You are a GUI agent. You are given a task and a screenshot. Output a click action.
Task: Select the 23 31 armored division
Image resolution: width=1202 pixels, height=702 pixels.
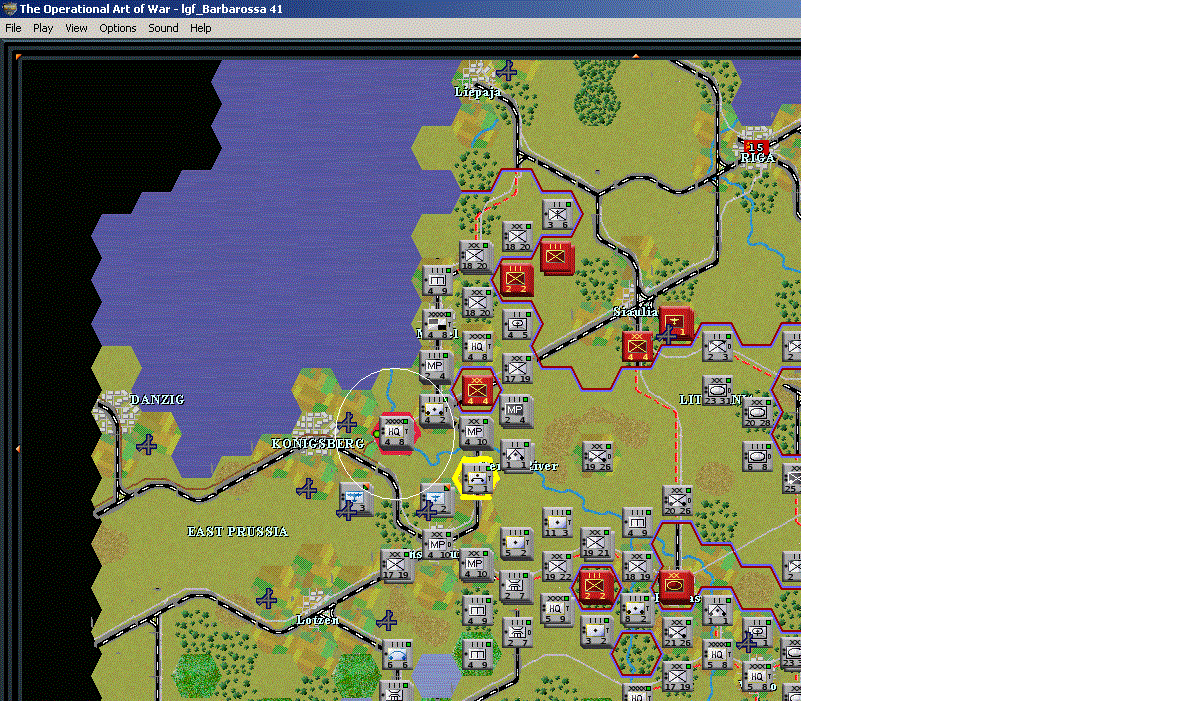pos(717,390)
